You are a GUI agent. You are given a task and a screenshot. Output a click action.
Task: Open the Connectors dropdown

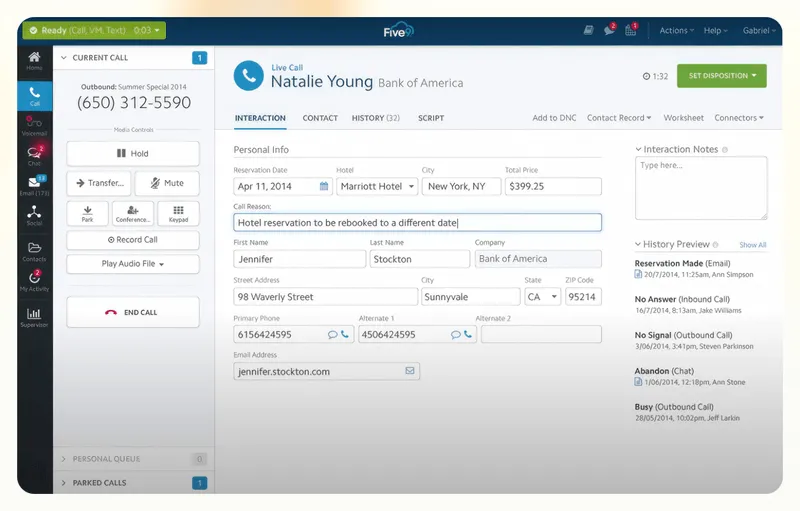click(739, 118)
